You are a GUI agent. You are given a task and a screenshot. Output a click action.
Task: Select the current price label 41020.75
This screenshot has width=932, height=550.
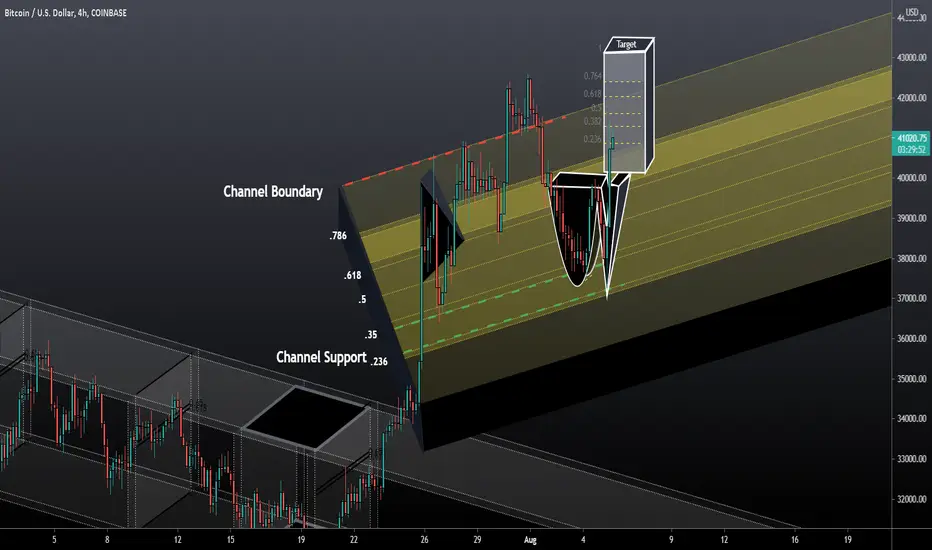point(912,138)
